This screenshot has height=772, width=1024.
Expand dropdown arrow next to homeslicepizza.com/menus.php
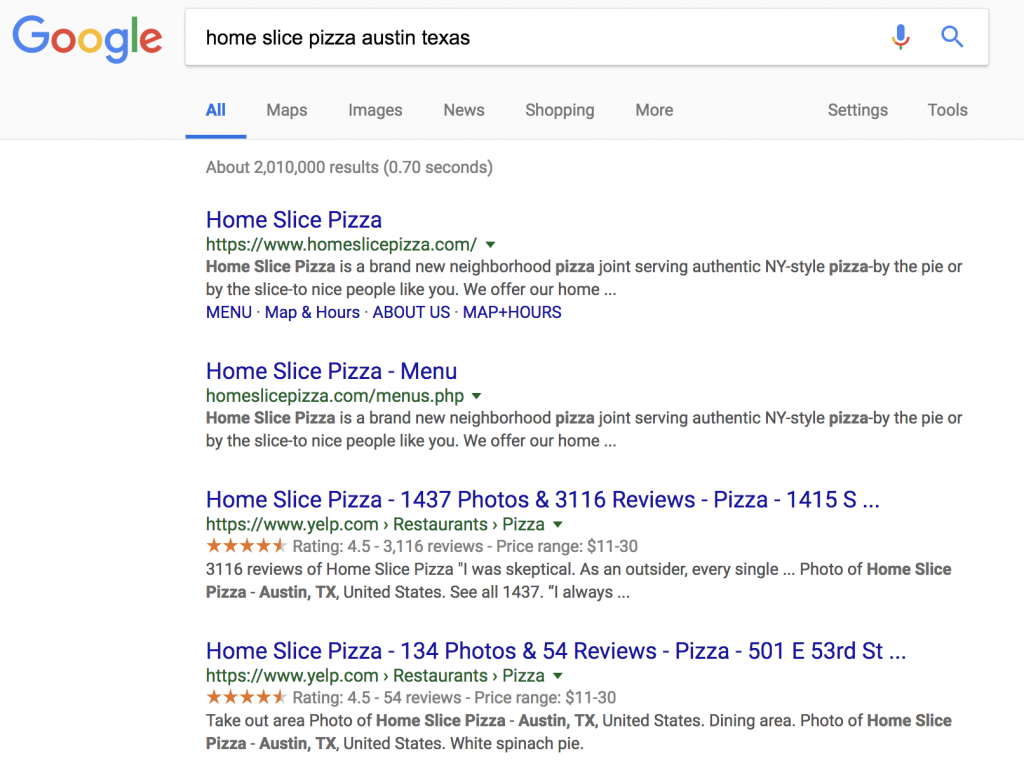tap(477, 396)
